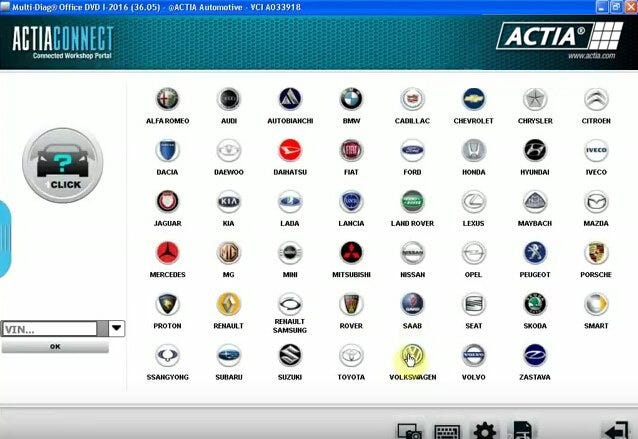
Task: Select the Seat logo
Action: click(474, 304)
